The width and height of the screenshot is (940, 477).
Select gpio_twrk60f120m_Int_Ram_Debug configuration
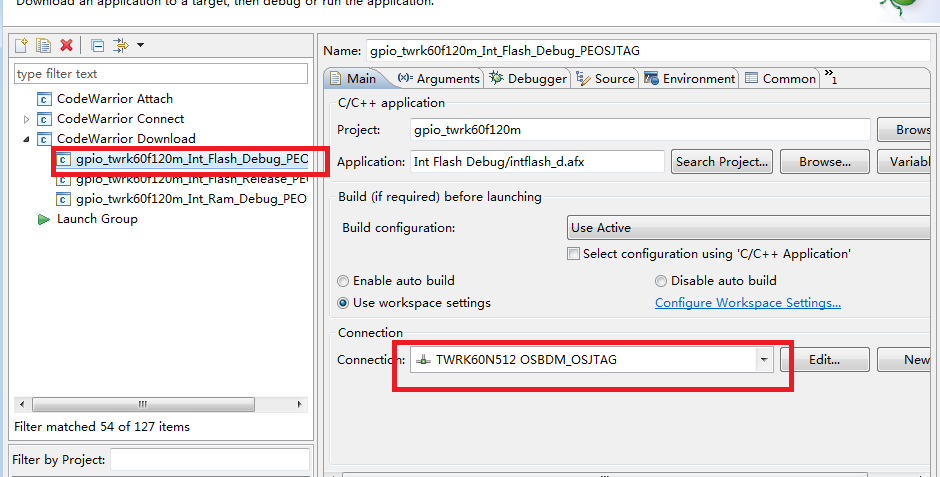191,199
